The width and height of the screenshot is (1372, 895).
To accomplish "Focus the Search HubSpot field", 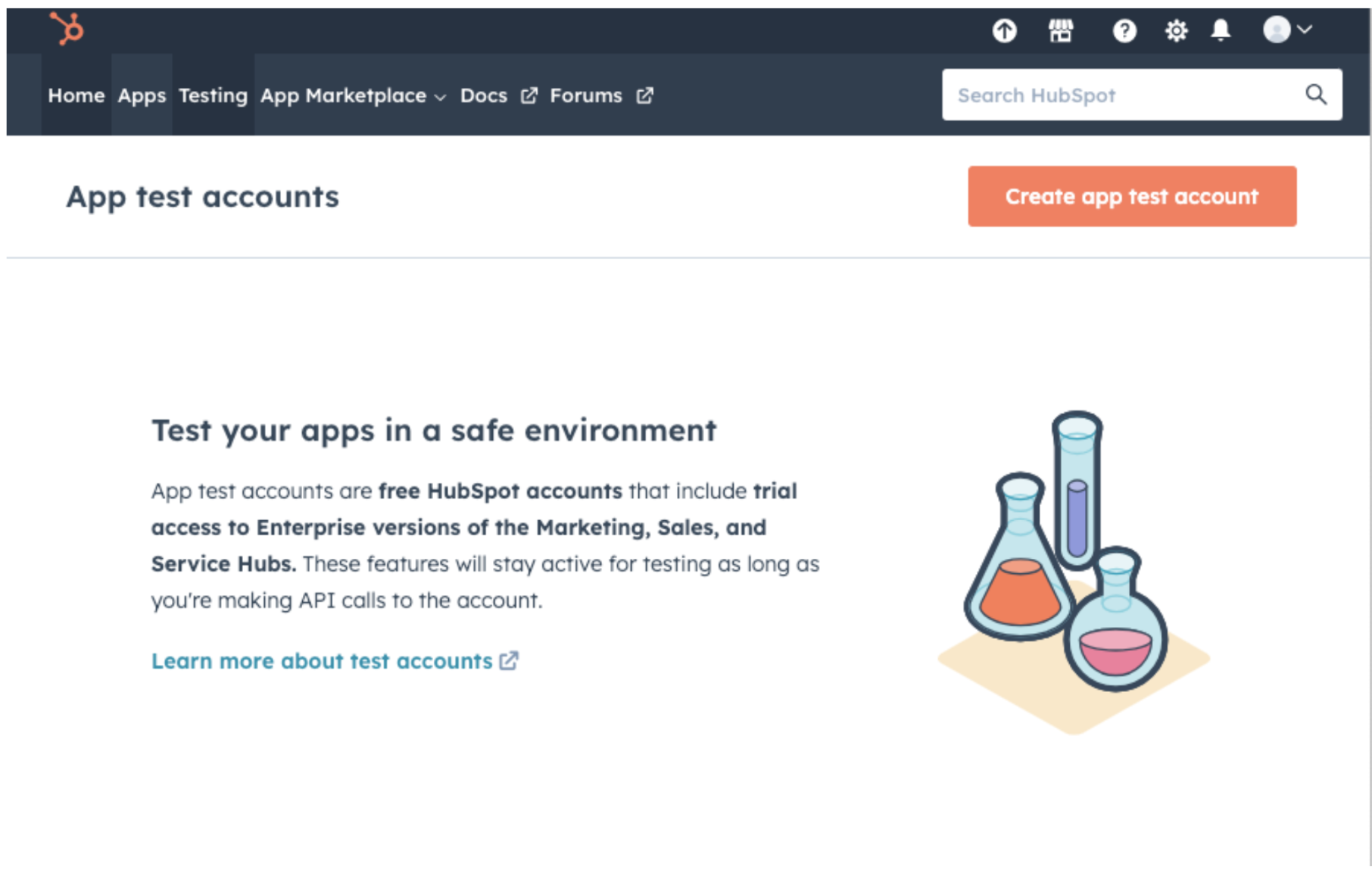I will click(x=1121, y=95).
